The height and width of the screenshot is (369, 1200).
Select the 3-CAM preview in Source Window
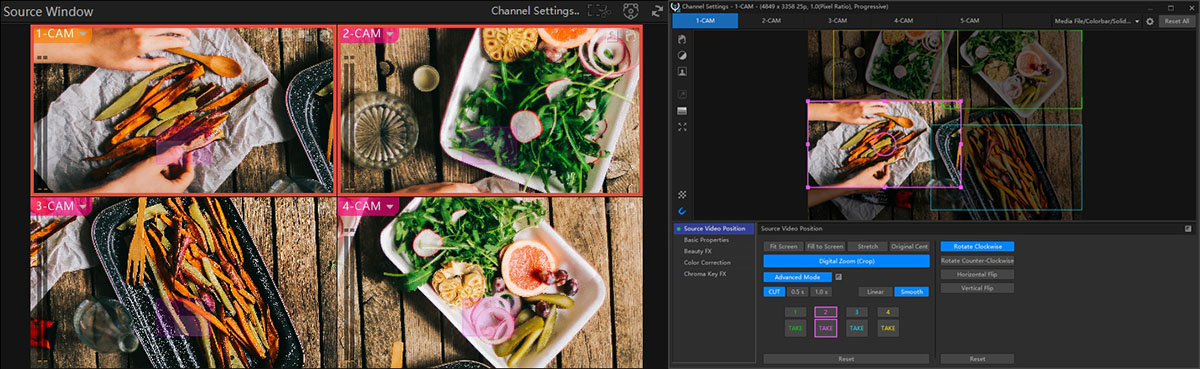pos(184,282)
